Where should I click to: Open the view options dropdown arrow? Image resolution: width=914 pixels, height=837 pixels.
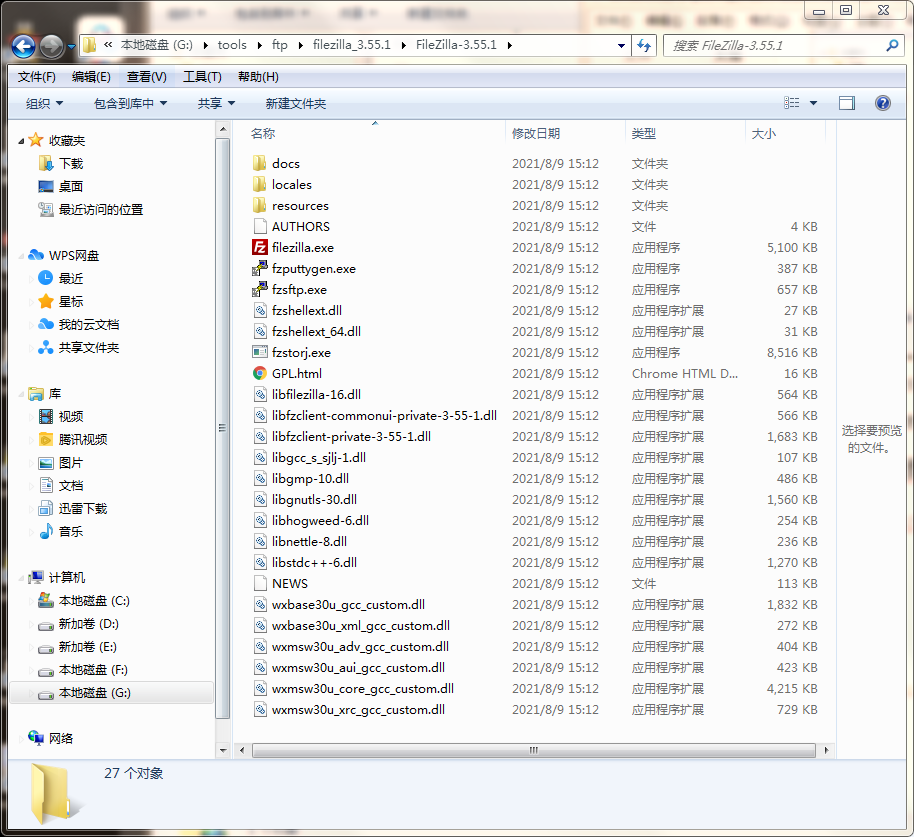[813, 103]
